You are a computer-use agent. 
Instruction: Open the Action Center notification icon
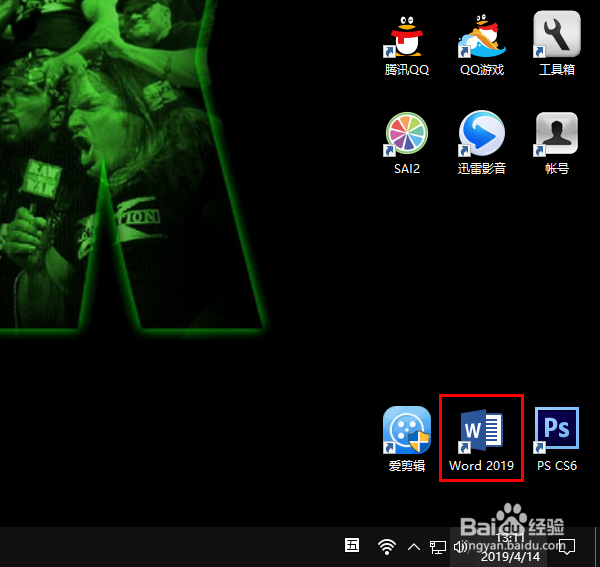pos(567,547)
